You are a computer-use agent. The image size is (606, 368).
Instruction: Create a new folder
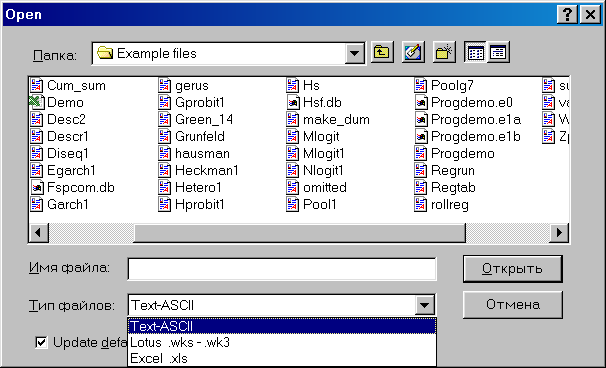point(444,52)
